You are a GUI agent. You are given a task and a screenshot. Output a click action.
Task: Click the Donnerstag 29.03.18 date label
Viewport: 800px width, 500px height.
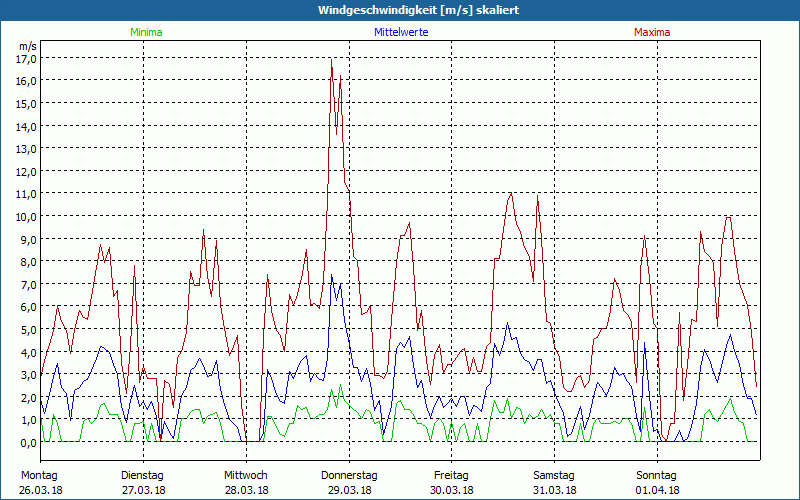[349, 483]
